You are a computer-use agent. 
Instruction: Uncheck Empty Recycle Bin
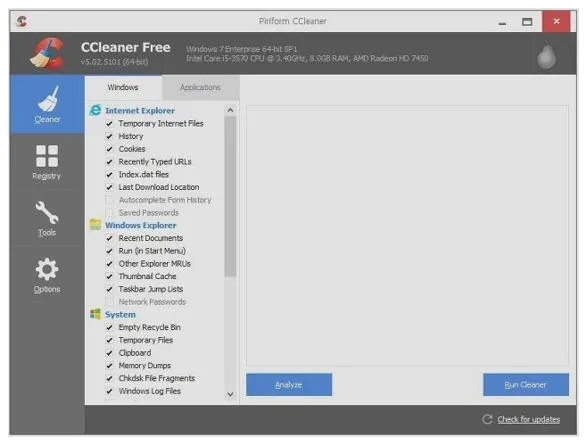(109, 327)
